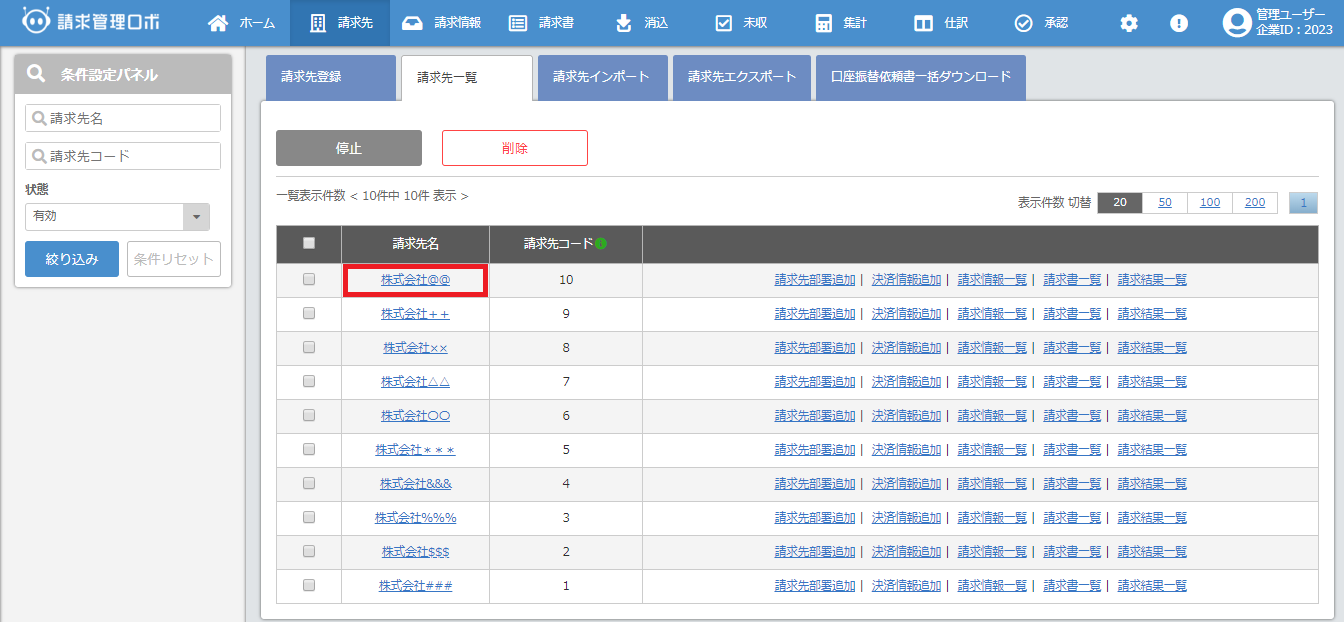The width and height of the screenshot is (1344, 622).
Task: Open the 未収 checkmark icon
Action: coord(723,23)
